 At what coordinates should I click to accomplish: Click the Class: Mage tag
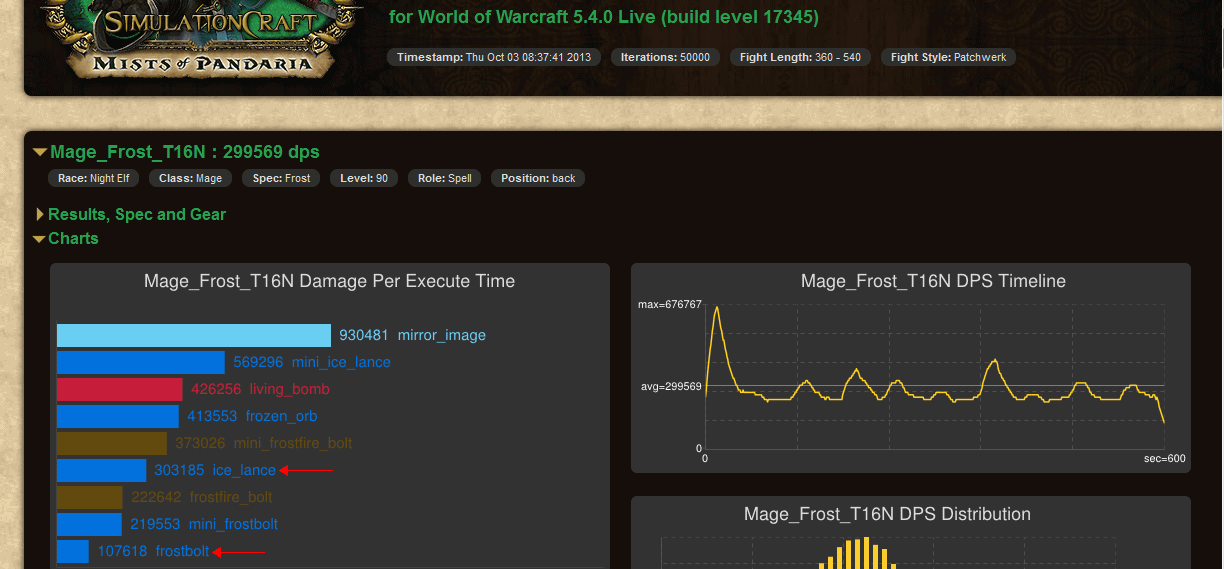click(x=191, y=178)
